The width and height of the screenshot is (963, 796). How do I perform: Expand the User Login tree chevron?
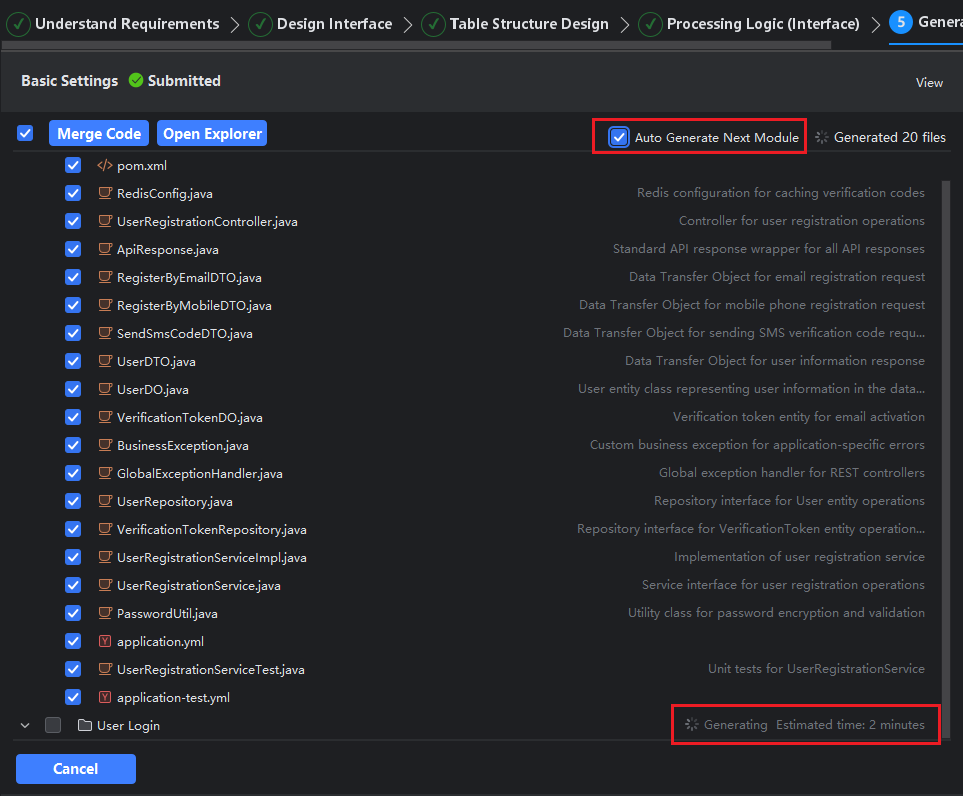(24, 725)
